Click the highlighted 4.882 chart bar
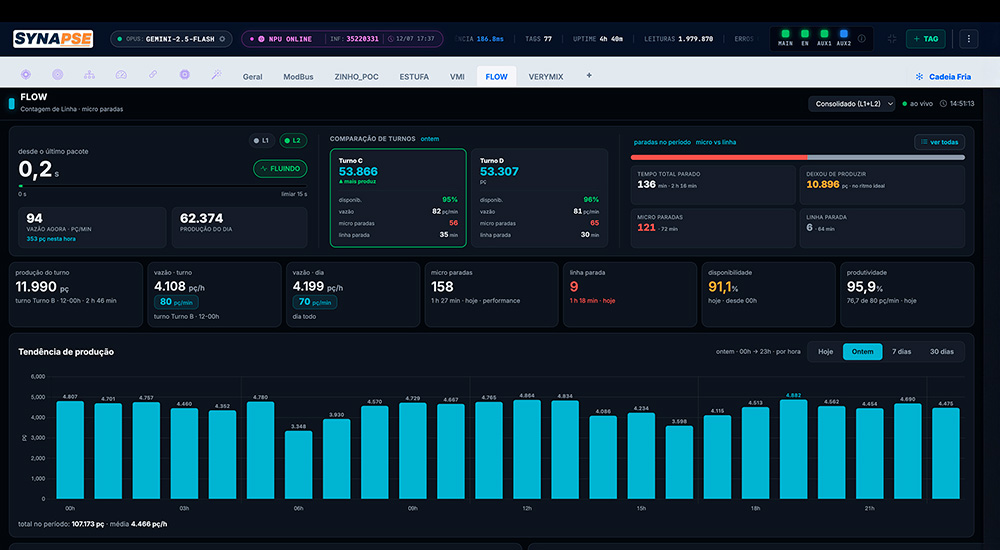1000x550 pixels. pyautogui.click(x=793, y=449)
